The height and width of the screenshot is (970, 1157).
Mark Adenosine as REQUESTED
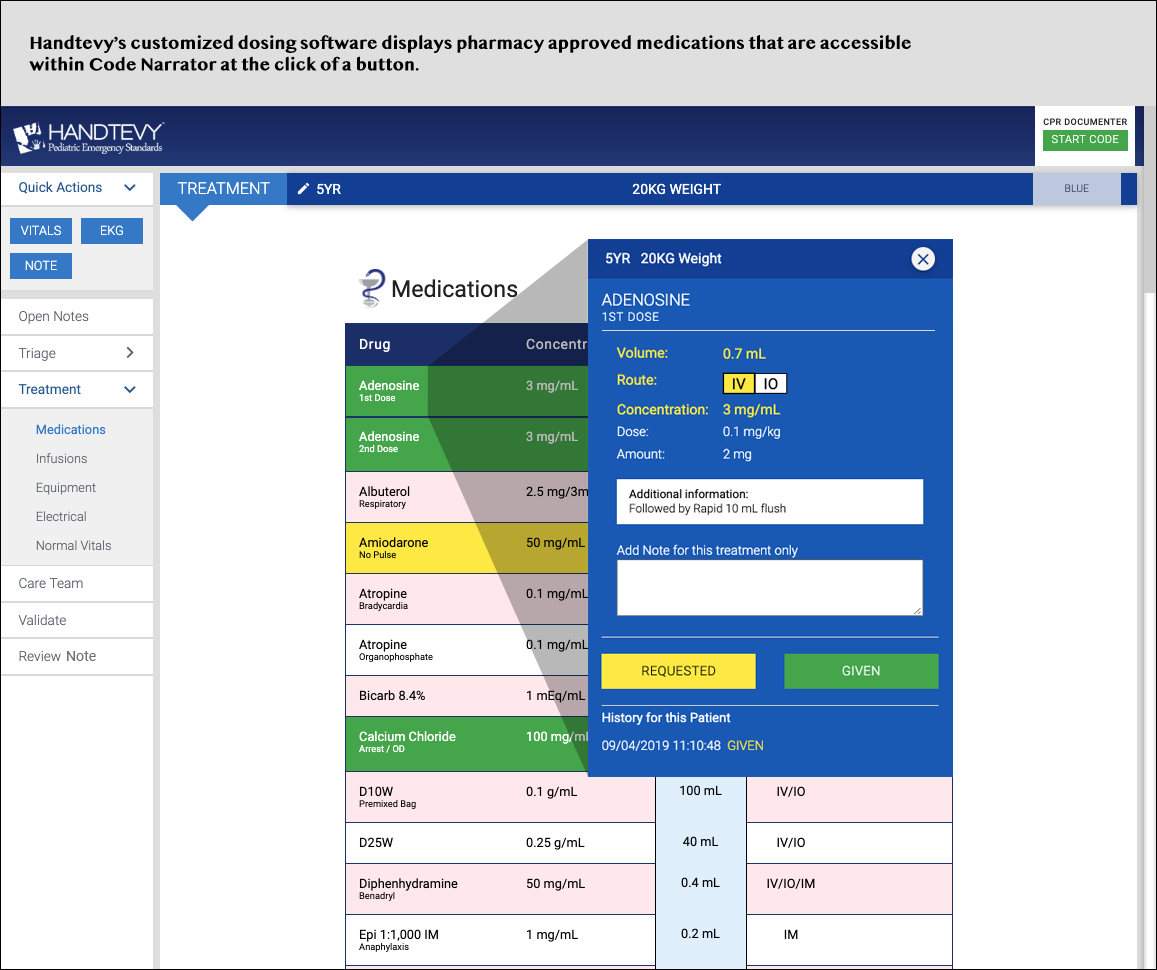[678, 671]
